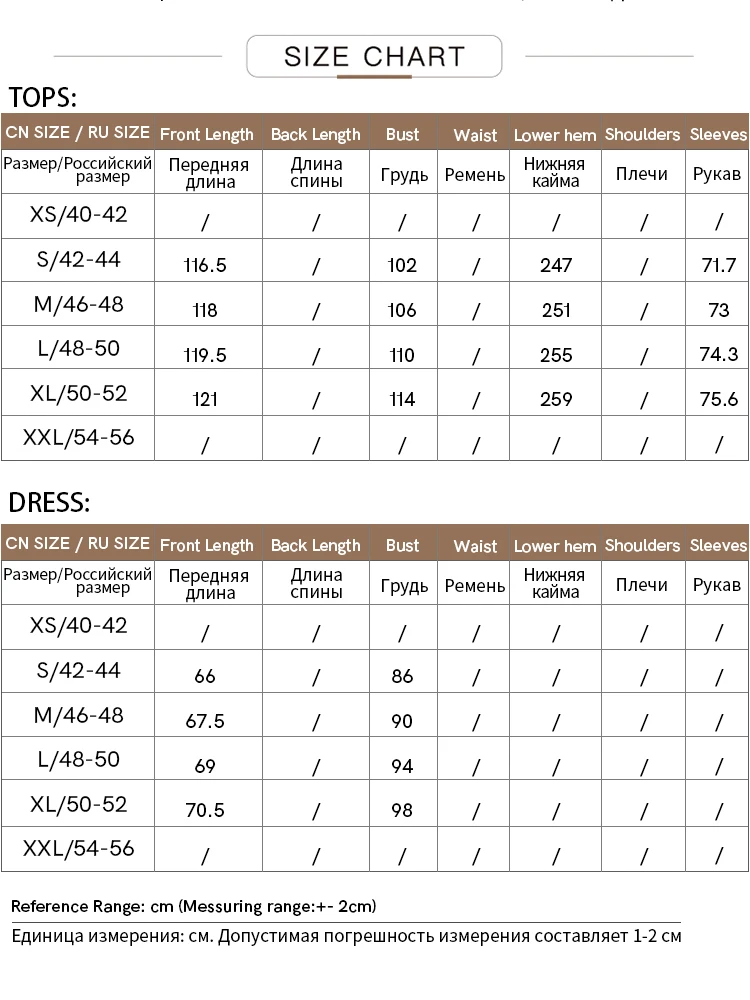Select bust value 98 in DRESS table
Image resolution: width=750 pixels, height=1000 pixels.
click(x=402, y=811)
